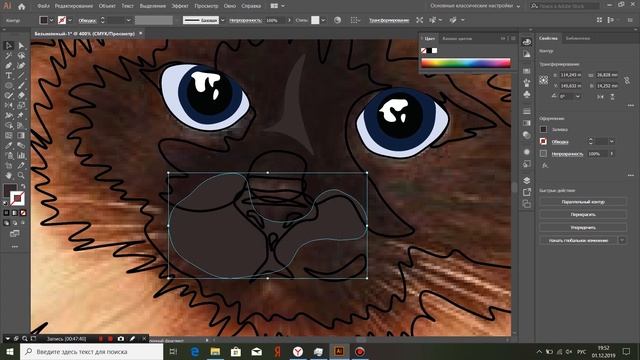Select the Column Graph tool
This screenshot has height=360, width=640.
(x=21, y=156)
